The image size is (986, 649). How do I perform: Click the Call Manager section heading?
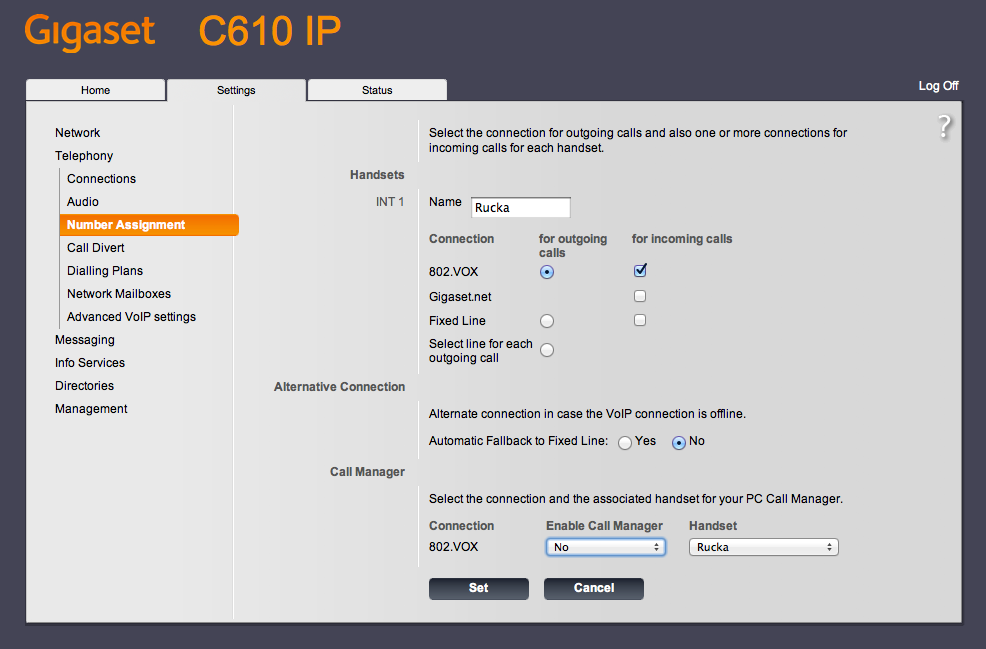pyautogui.click(x=367, y=472)
